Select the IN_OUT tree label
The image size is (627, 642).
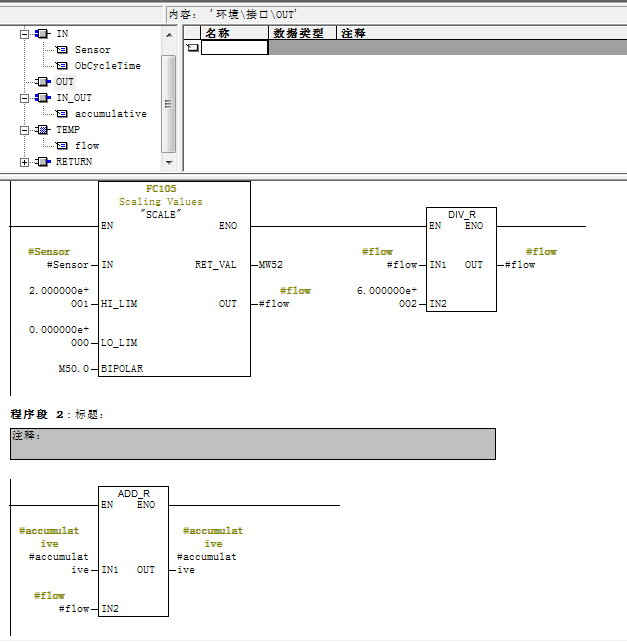point(74,98)
